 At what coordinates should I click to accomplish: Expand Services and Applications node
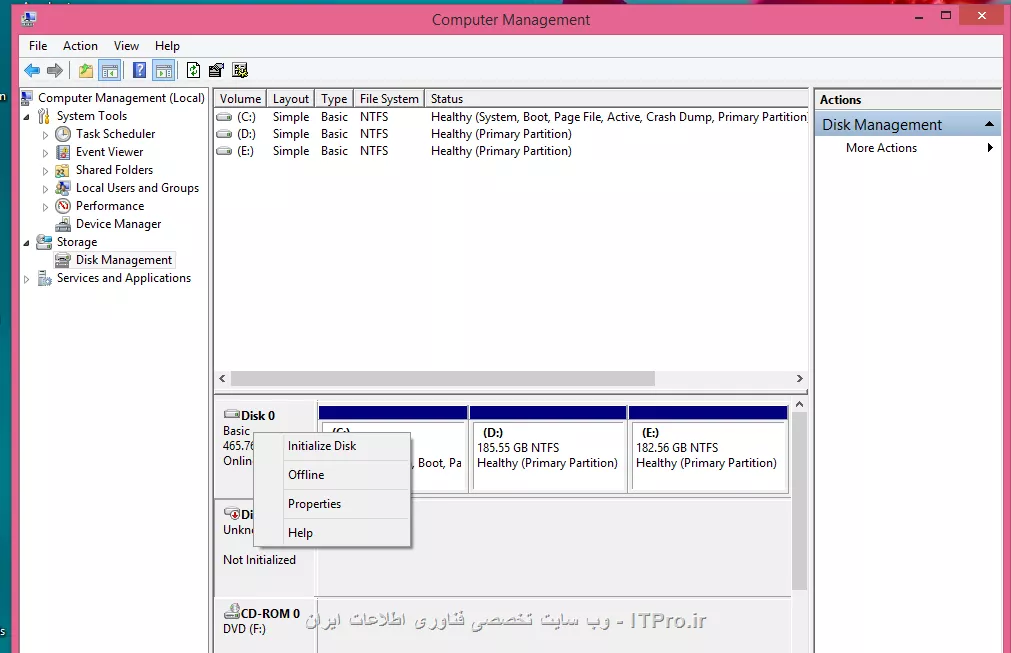pos(26,280)
